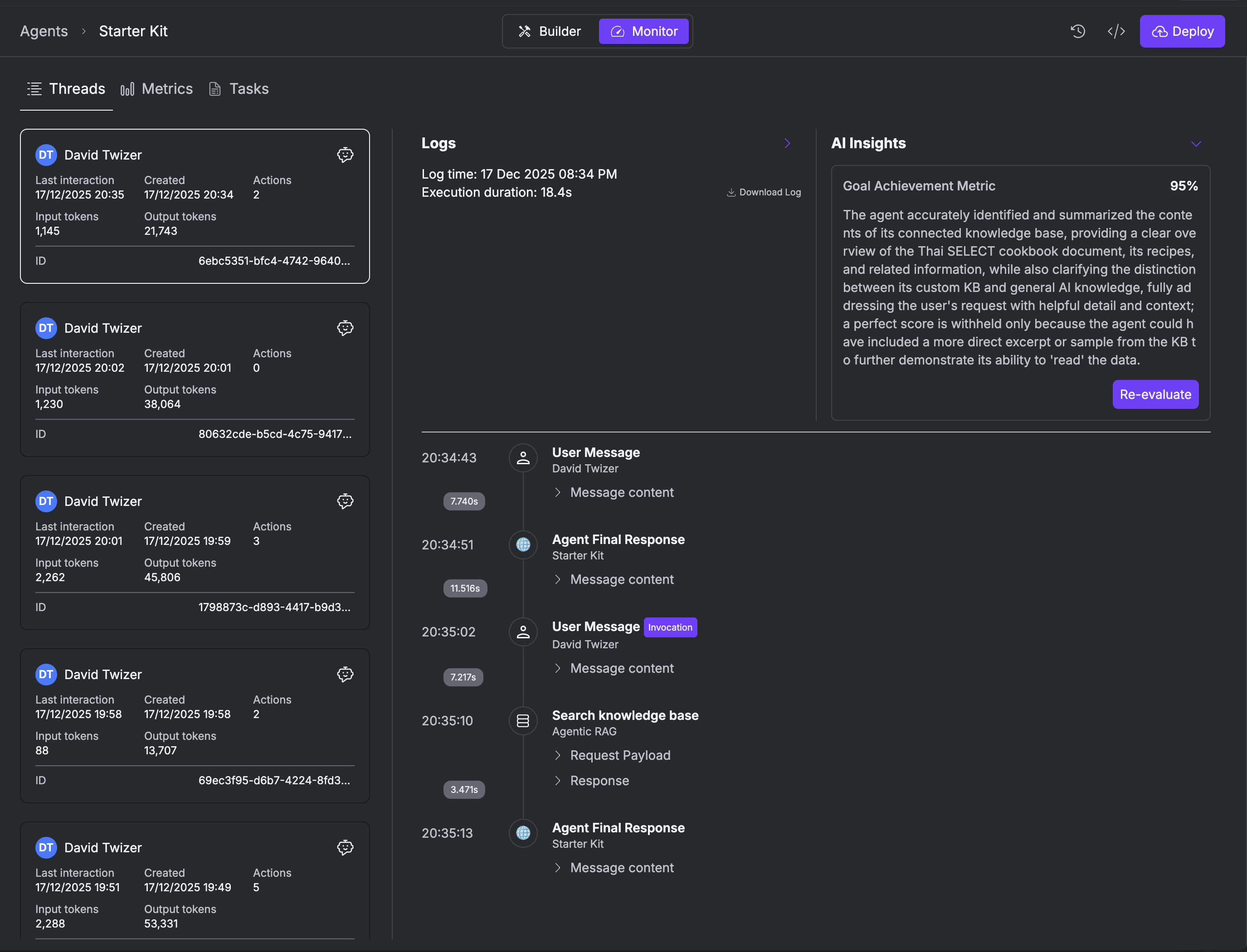The width and height of the screenshot is (1247, 952).
Task: Click the document icon next to Tasks
Action: tap(215, 88)
